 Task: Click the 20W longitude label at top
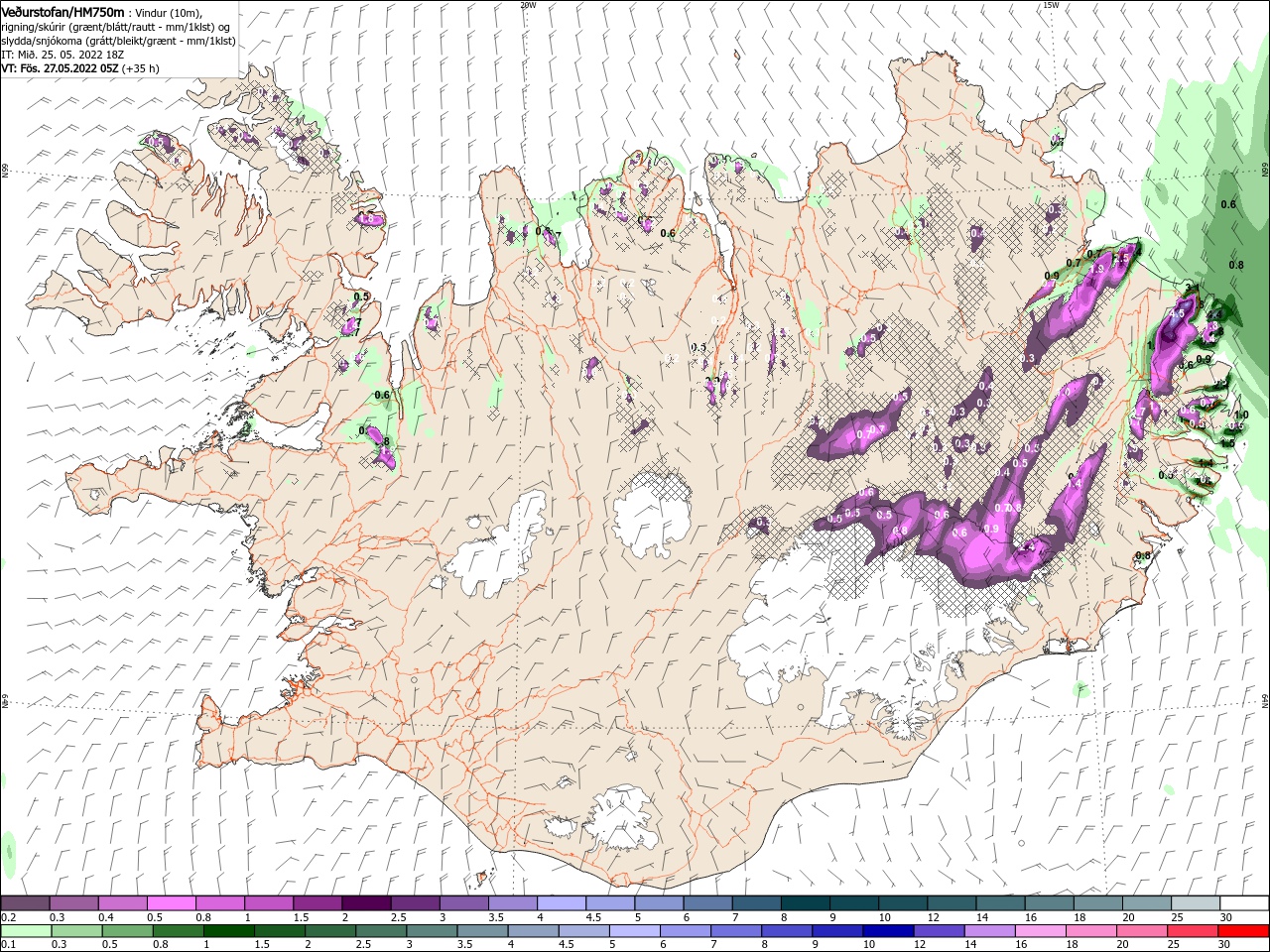[528, 4]
